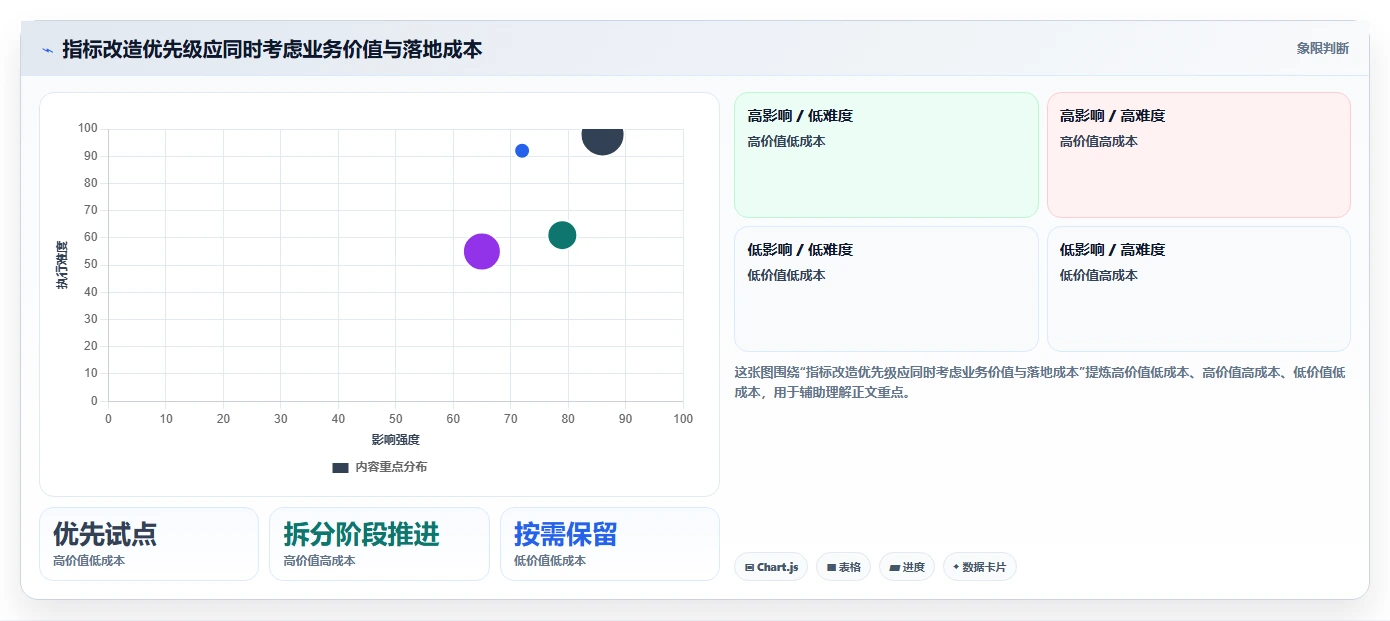
Task: Click the icon in the Chart.js chip
Action: tap(749, 567)
